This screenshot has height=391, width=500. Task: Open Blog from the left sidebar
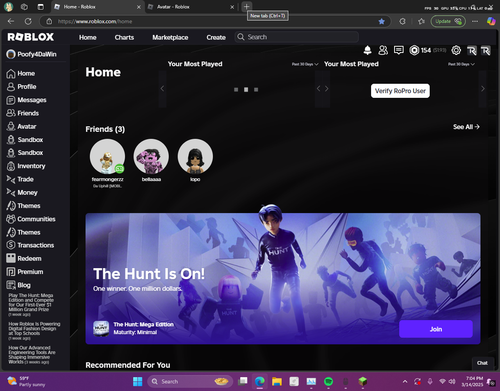19,285
